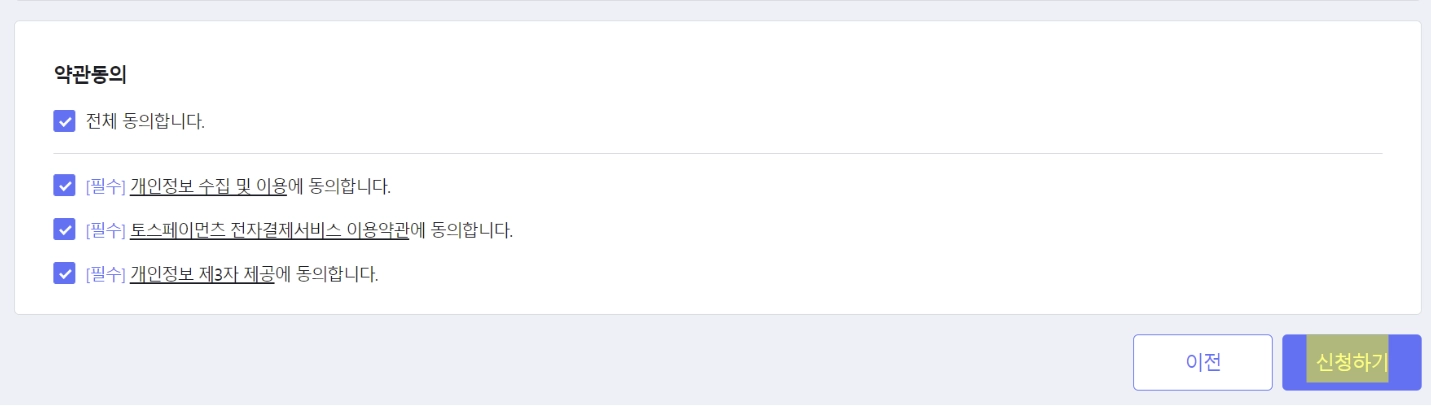Image resolution: width=1431 pixels, height=406 pixels.
Task: Click the 약관동의 section heading
Action: tap(90, 74)
